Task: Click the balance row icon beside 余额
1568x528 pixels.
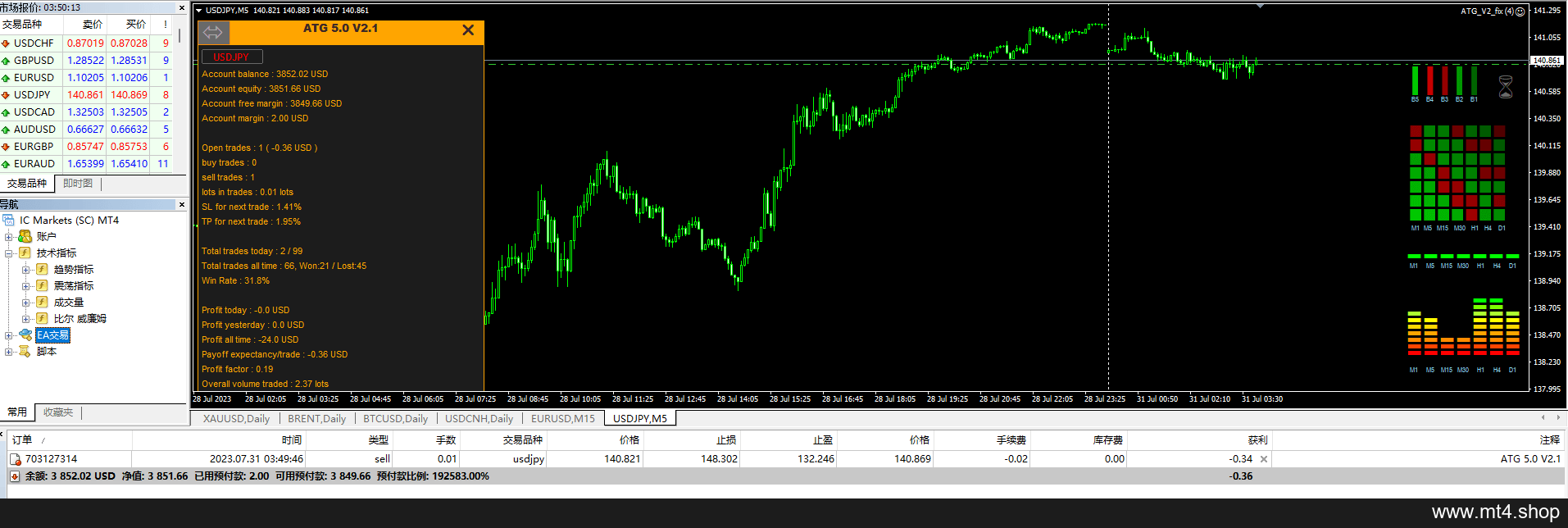Action: pyautogui.click(x=15, y=476)
